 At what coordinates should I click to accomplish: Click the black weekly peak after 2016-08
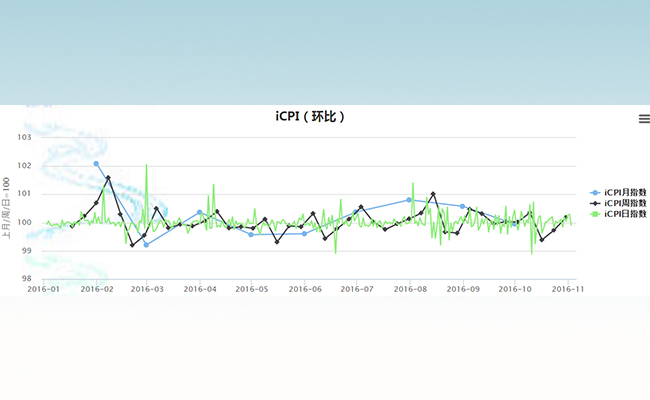(x=433, y=194)
